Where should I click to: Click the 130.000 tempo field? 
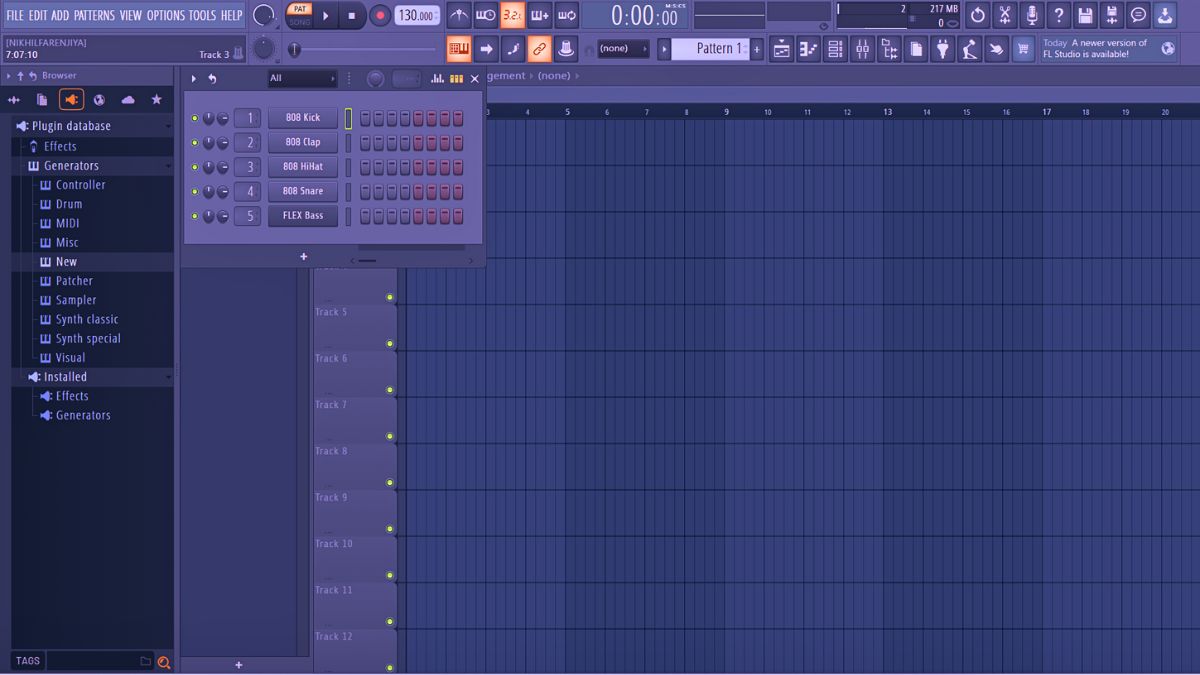[x=417, y=15]
